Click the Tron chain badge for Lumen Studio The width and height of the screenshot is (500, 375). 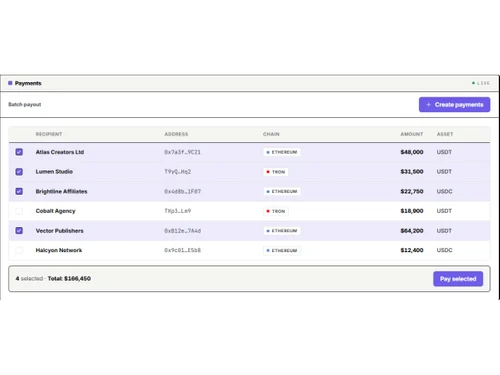click(x=276, y=172)
